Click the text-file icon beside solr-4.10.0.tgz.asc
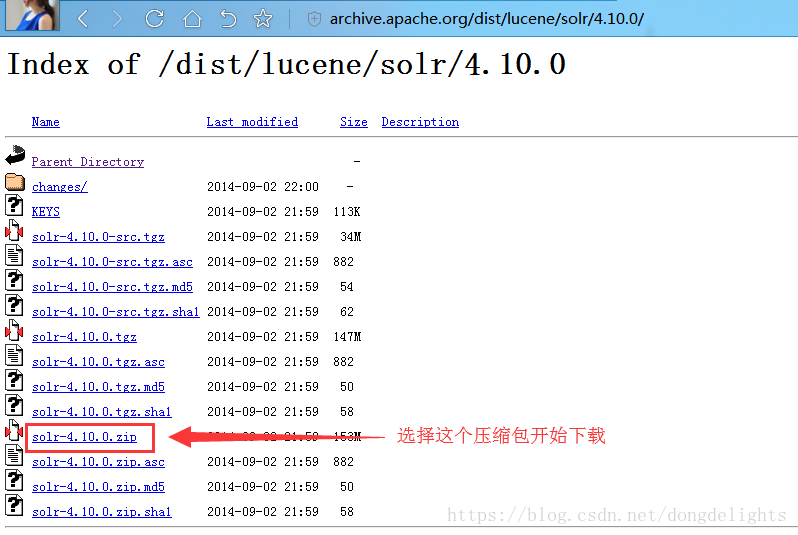This screenshot has height=535, width=798. pos(14,355)
